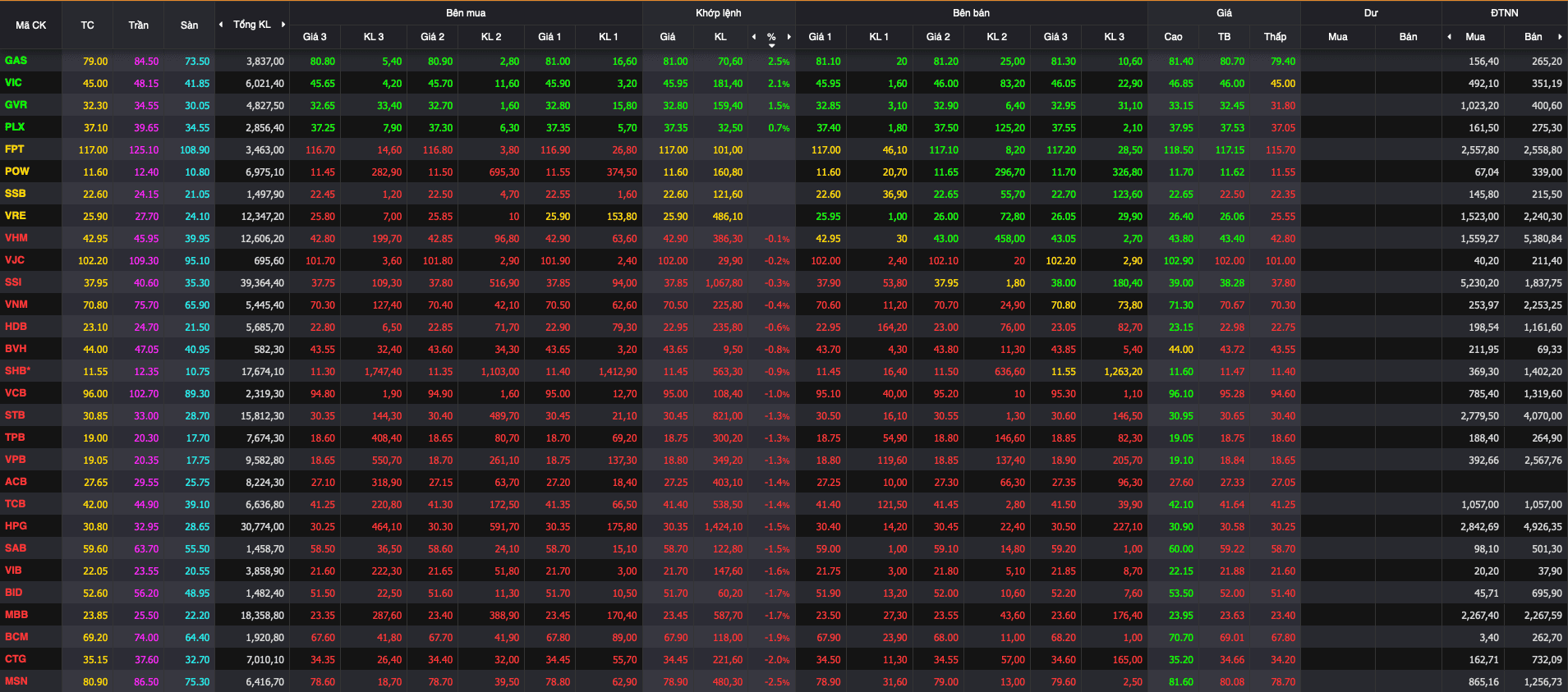Open the FPT stock symbol
This screenshot has width=1568, height=692.
click(14, 149)
